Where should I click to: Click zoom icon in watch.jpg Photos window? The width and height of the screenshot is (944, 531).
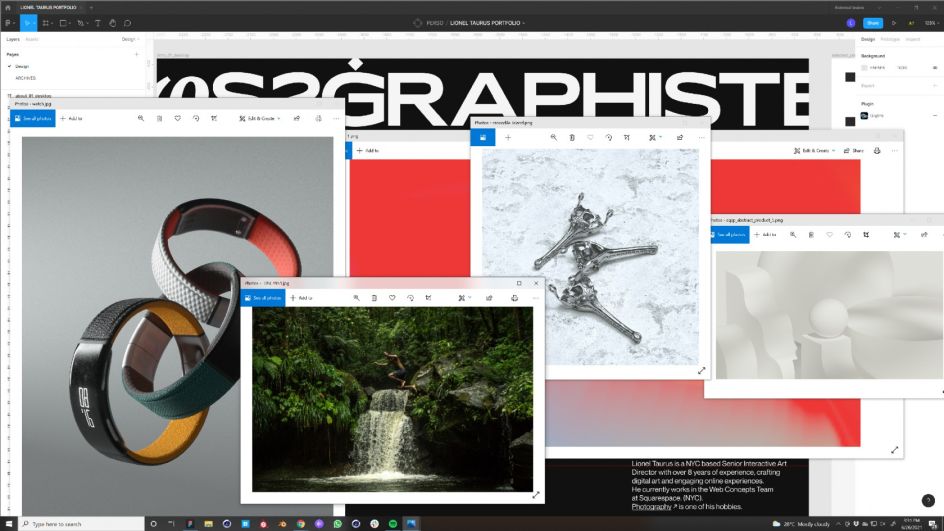coord(141,118)
